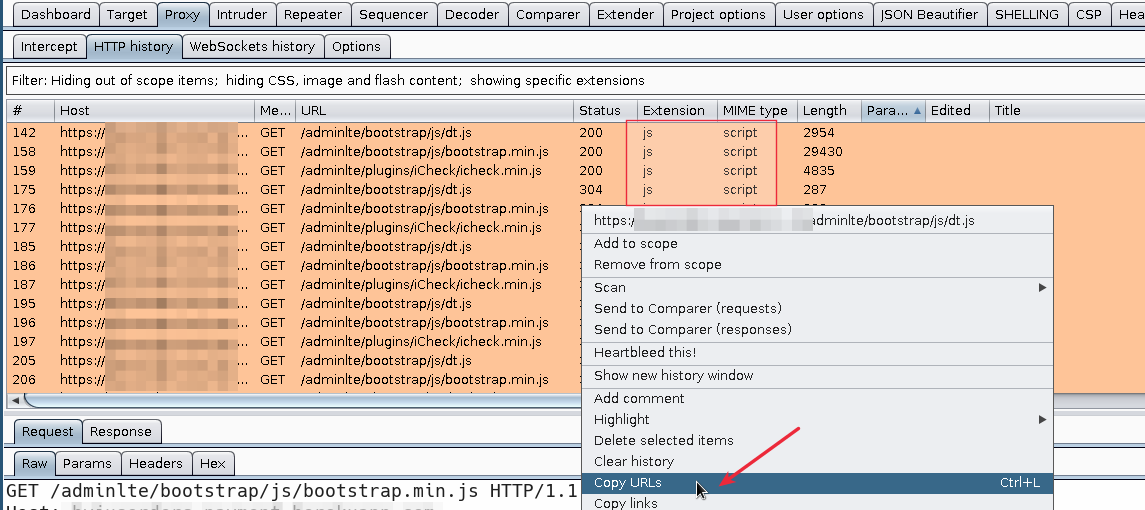Choose Send to Comparer (responses)
The image size is (1145, 510).
pyautogui.click(x=692, y=329)
